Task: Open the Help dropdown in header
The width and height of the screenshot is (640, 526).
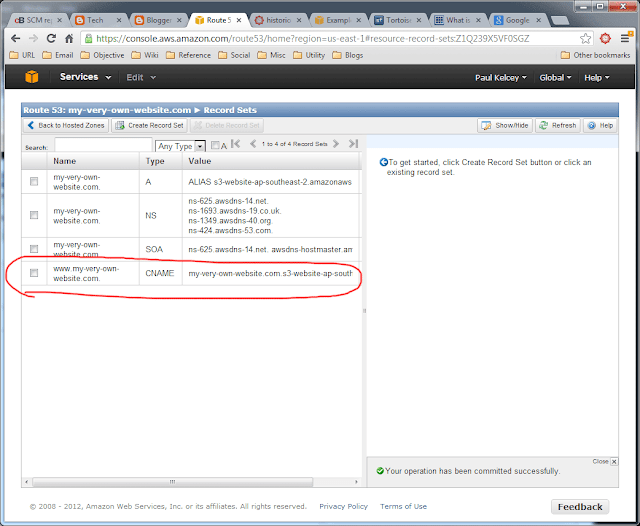Action: (597, 78)
